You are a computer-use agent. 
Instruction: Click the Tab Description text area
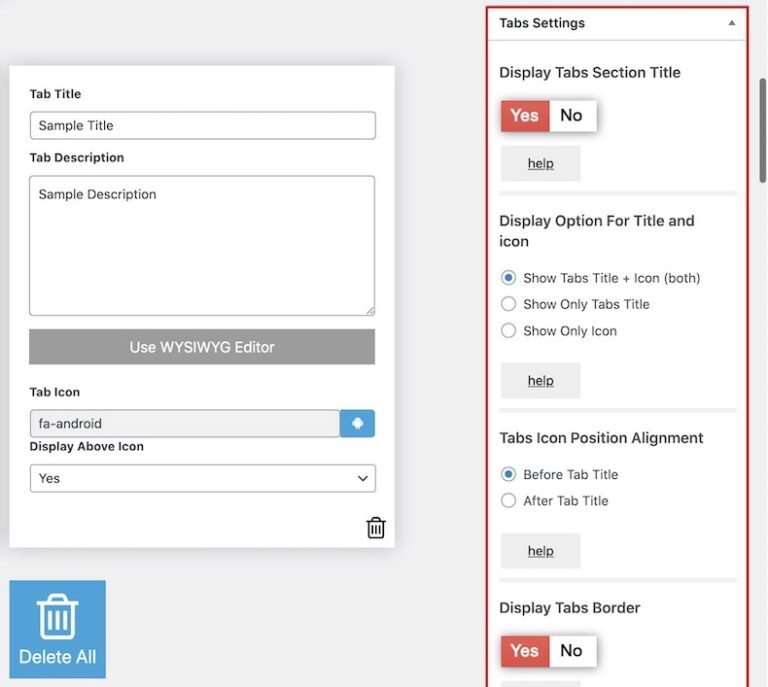202,245
